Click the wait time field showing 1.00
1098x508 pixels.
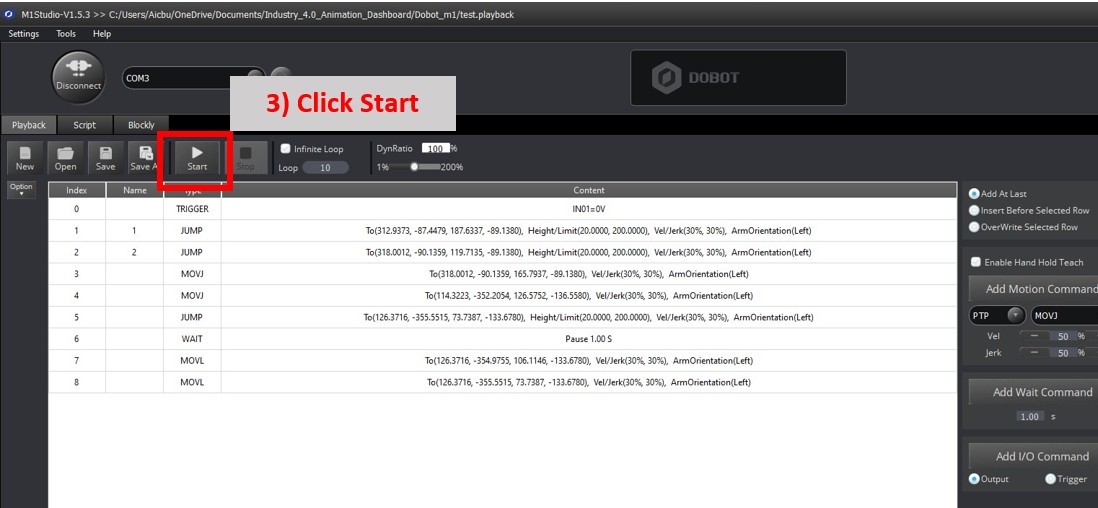pyautogui.click(x=1029, y=416)
